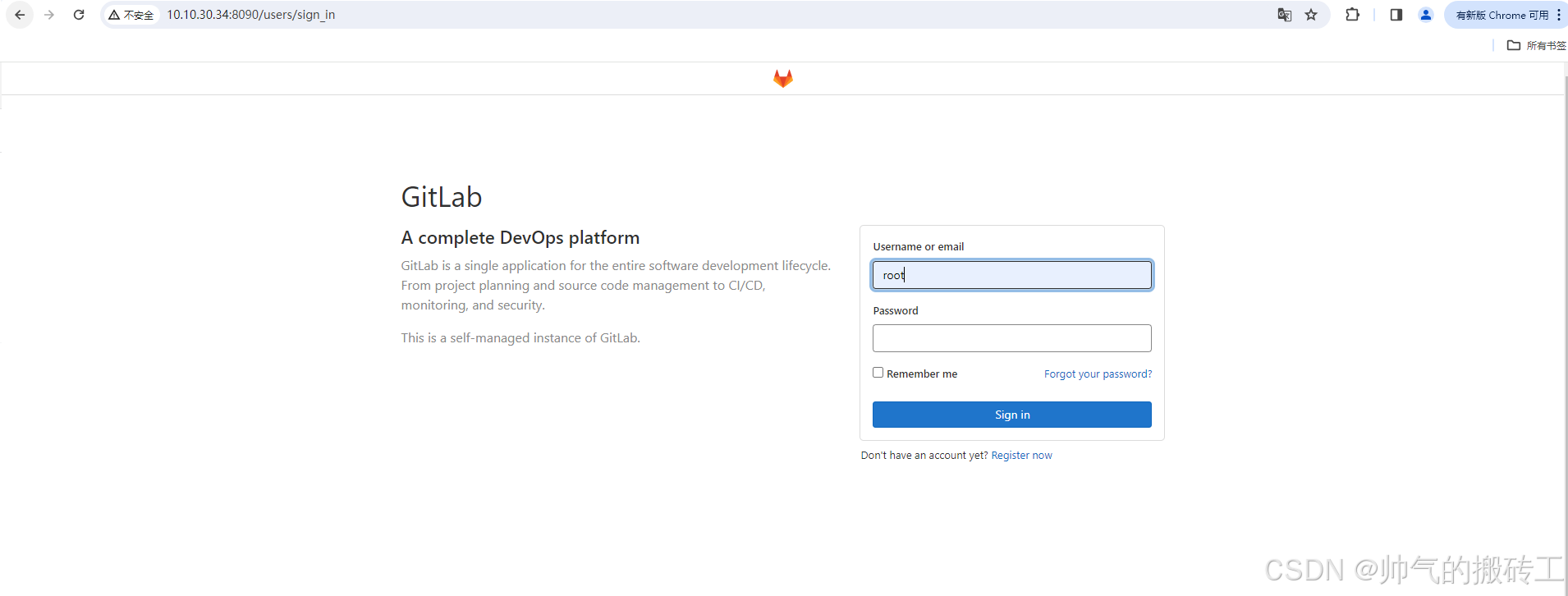Click the new Chrome version available button
Screen dimensions: 1568x596
pos(1502,15)
